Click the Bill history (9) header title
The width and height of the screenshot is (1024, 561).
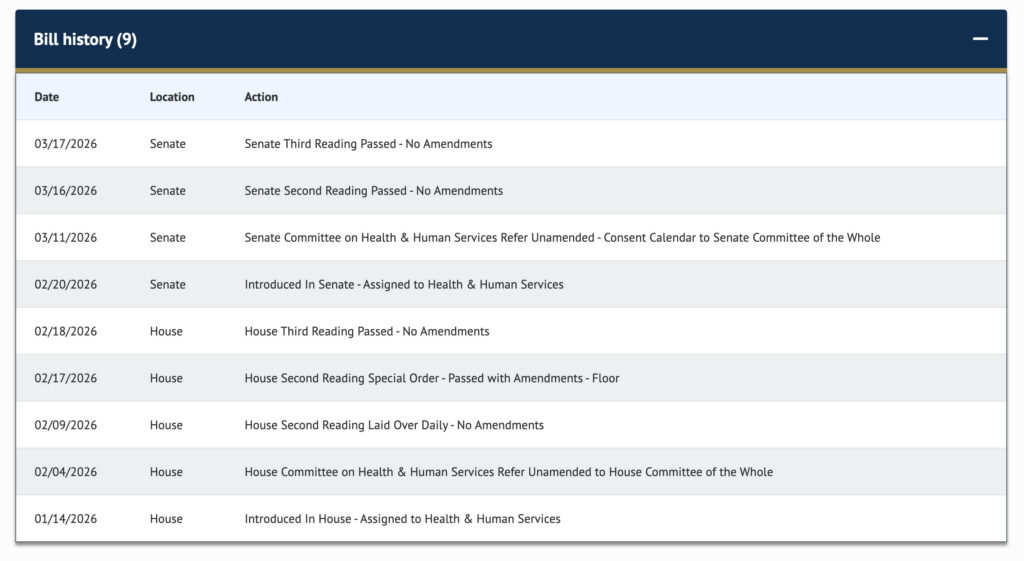tap(85, 40)
